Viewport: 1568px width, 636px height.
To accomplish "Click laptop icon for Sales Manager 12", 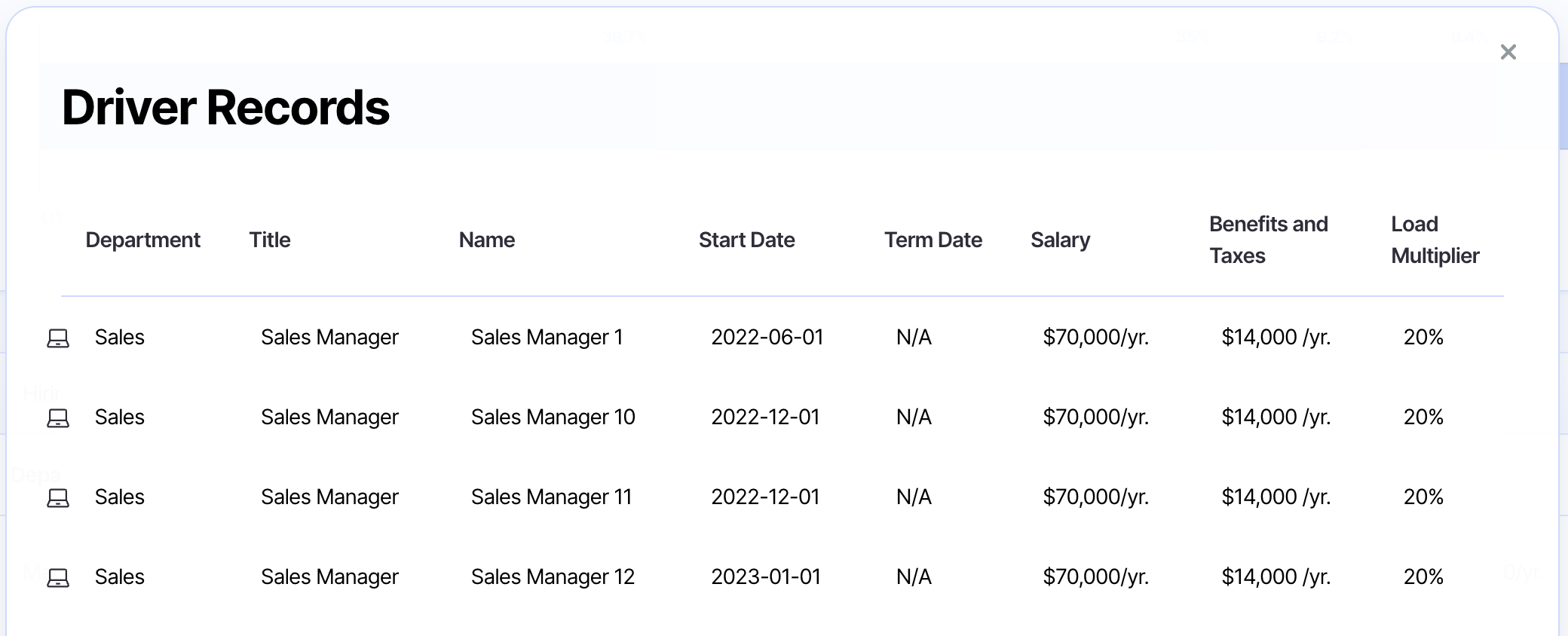I will (x=58, y=578).
